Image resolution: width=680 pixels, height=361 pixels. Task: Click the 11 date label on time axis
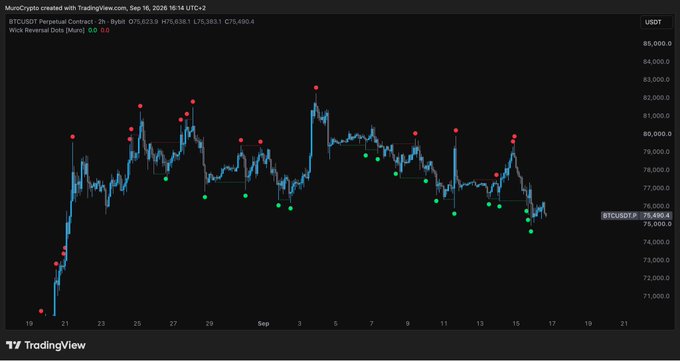point(444,324)
